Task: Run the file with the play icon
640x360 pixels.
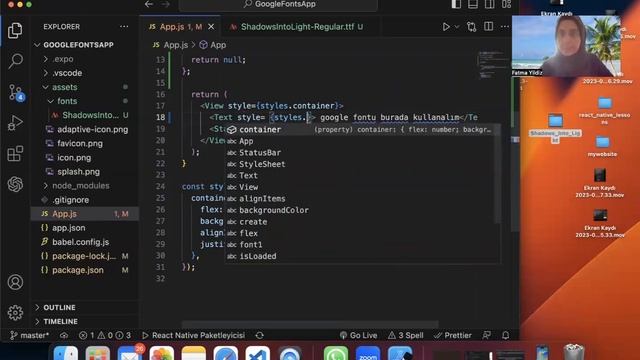Action: 446,27
